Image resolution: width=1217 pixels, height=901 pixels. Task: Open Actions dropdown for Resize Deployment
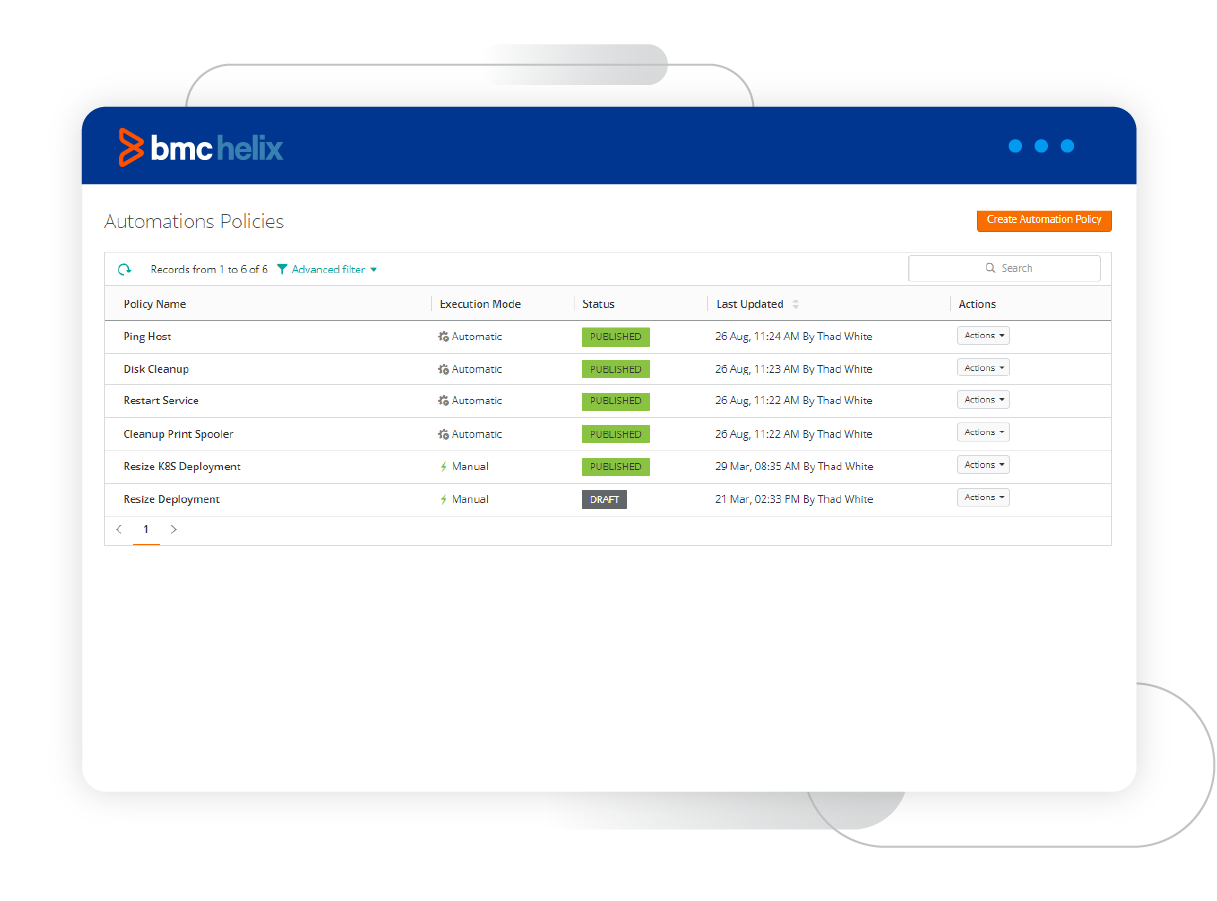983,498
